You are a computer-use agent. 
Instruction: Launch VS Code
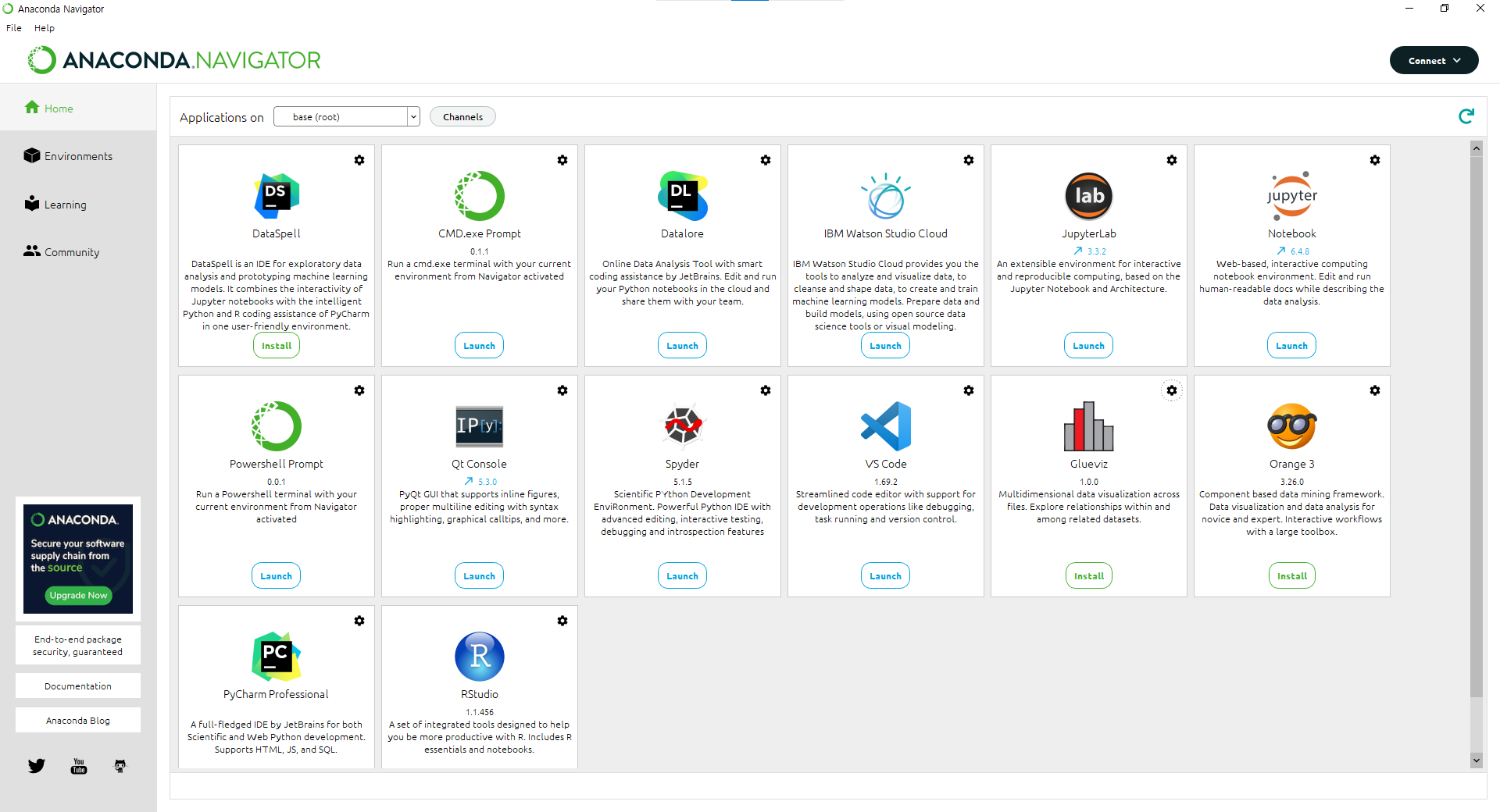point(886,575)
